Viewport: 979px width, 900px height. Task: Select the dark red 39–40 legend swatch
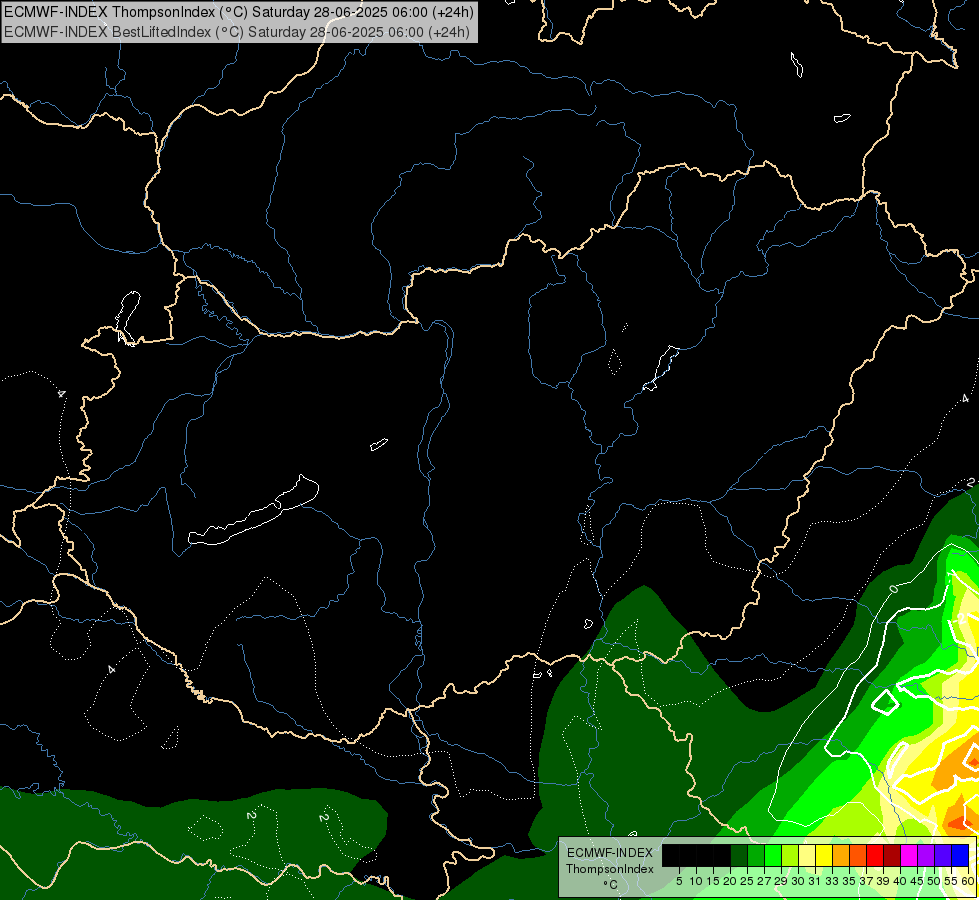(892, 855)
